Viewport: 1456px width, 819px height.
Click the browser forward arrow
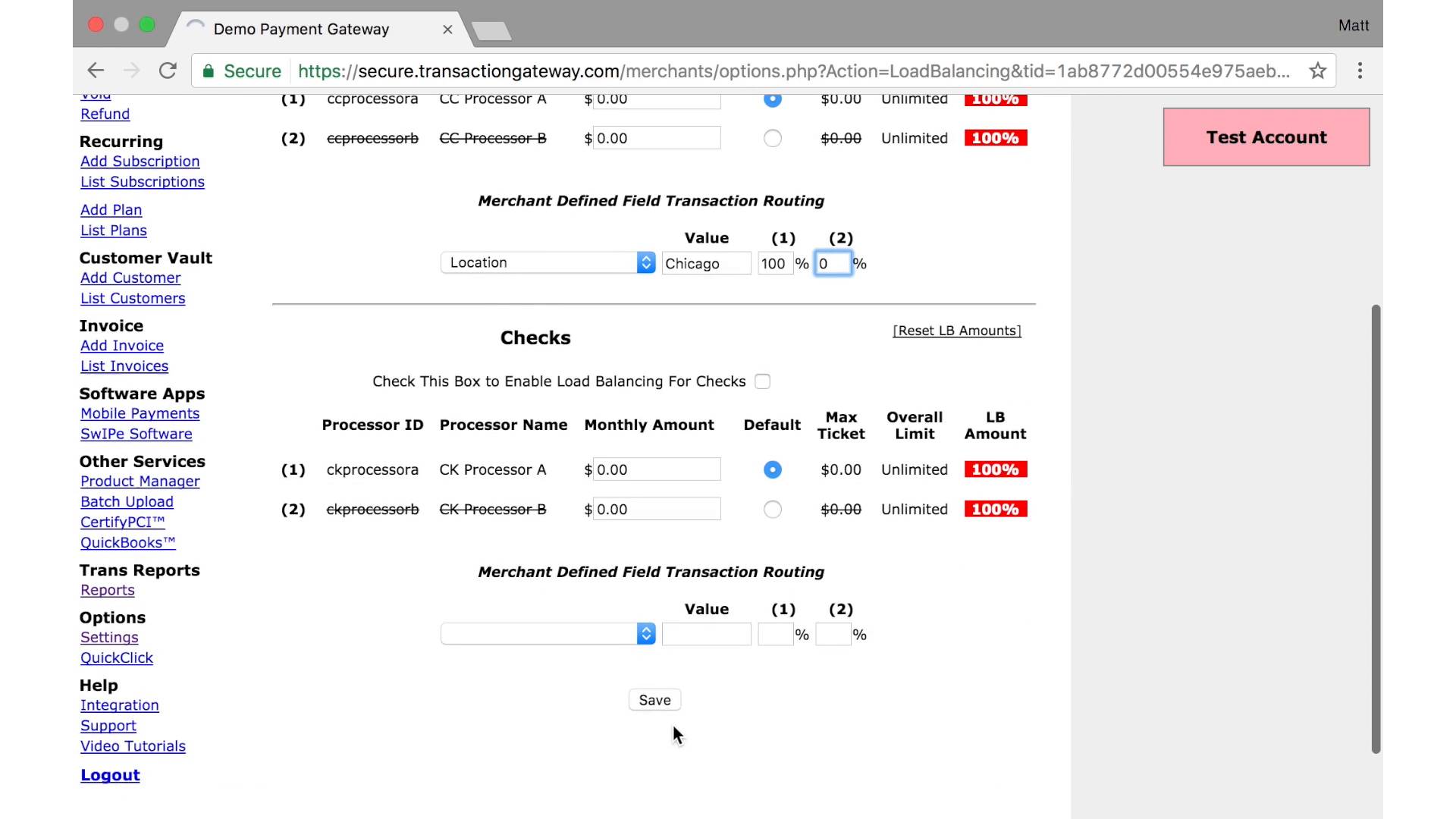132,71
